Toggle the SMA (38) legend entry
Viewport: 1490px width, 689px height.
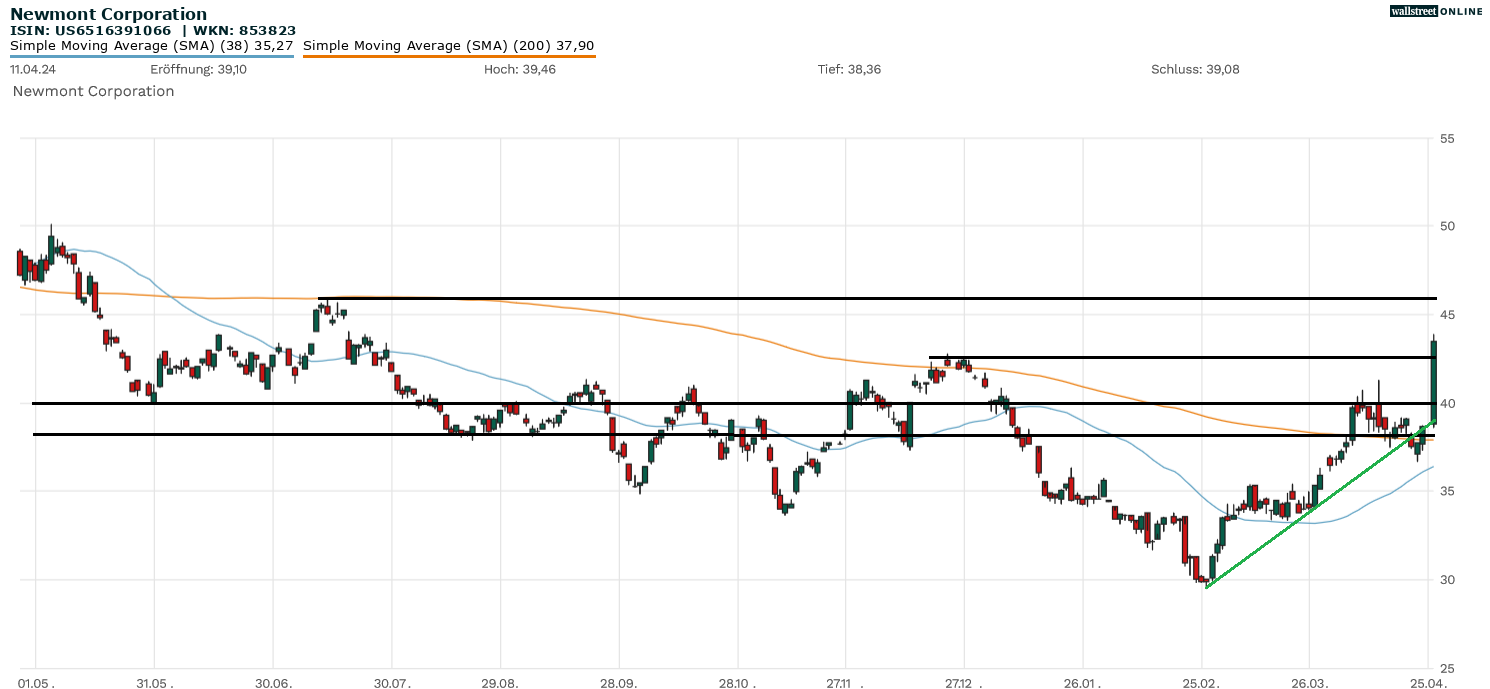(x=151, y=45)
